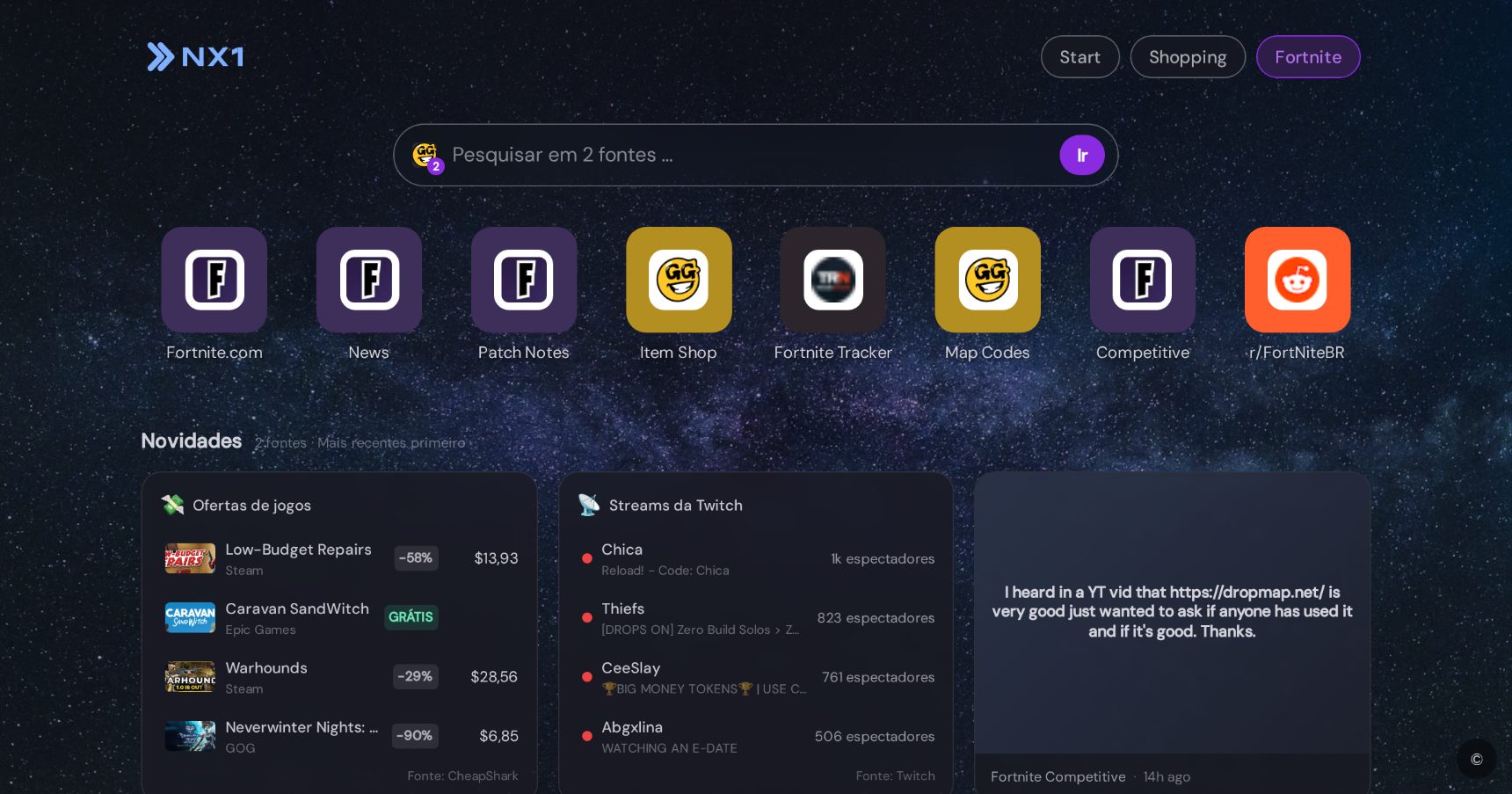Click the $6,85 price
The image size is (1512, 794).
pyautogui.click(x=498, y=736)
